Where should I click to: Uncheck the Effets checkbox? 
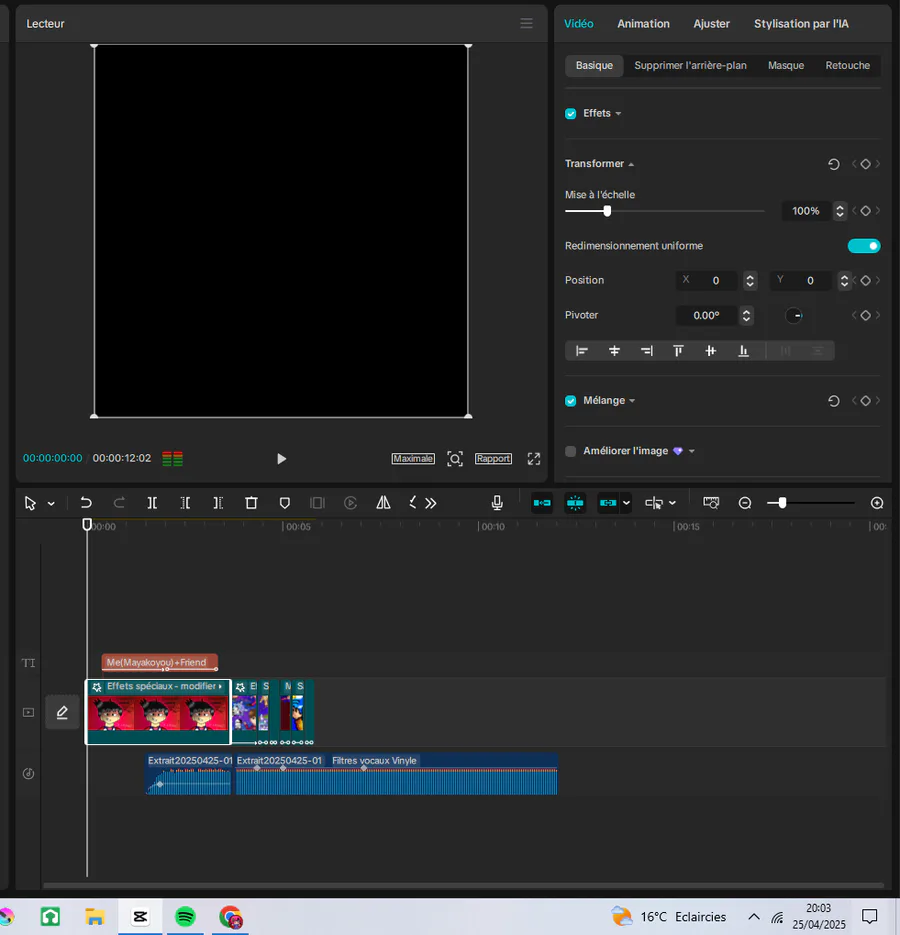pos(571,113)
